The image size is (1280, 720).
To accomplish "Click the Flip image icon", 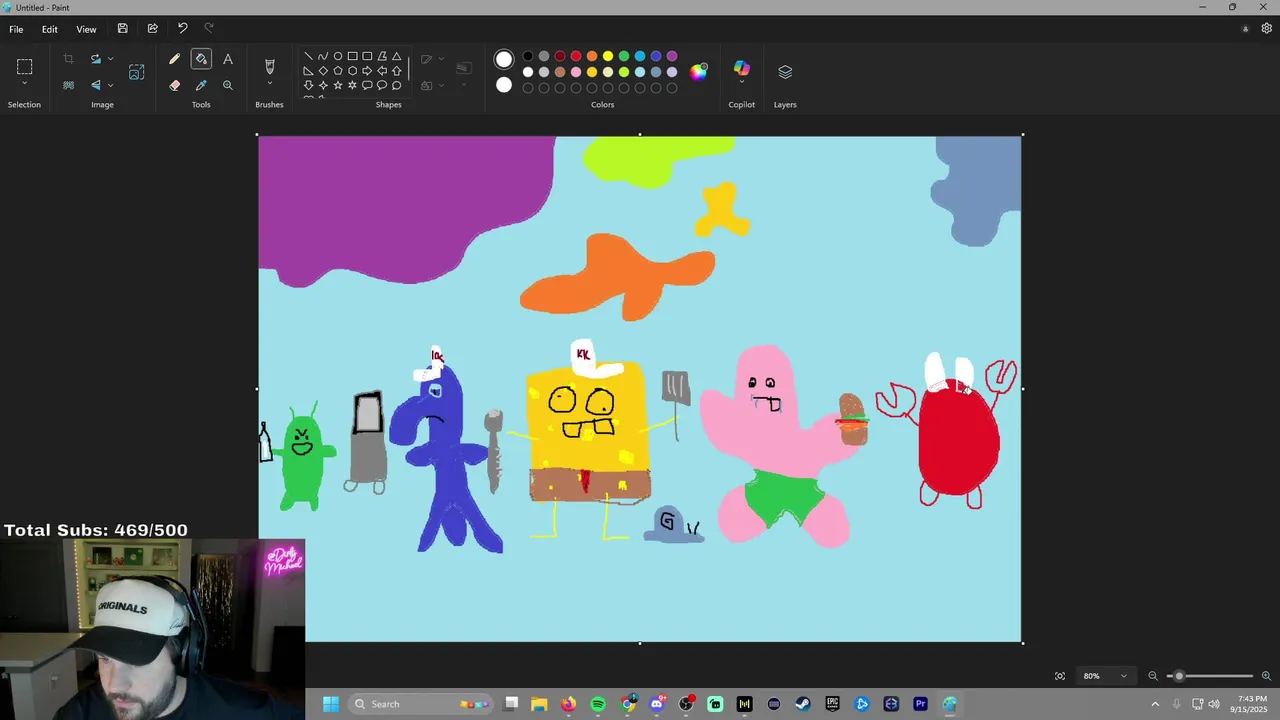I will click(96, 85).
